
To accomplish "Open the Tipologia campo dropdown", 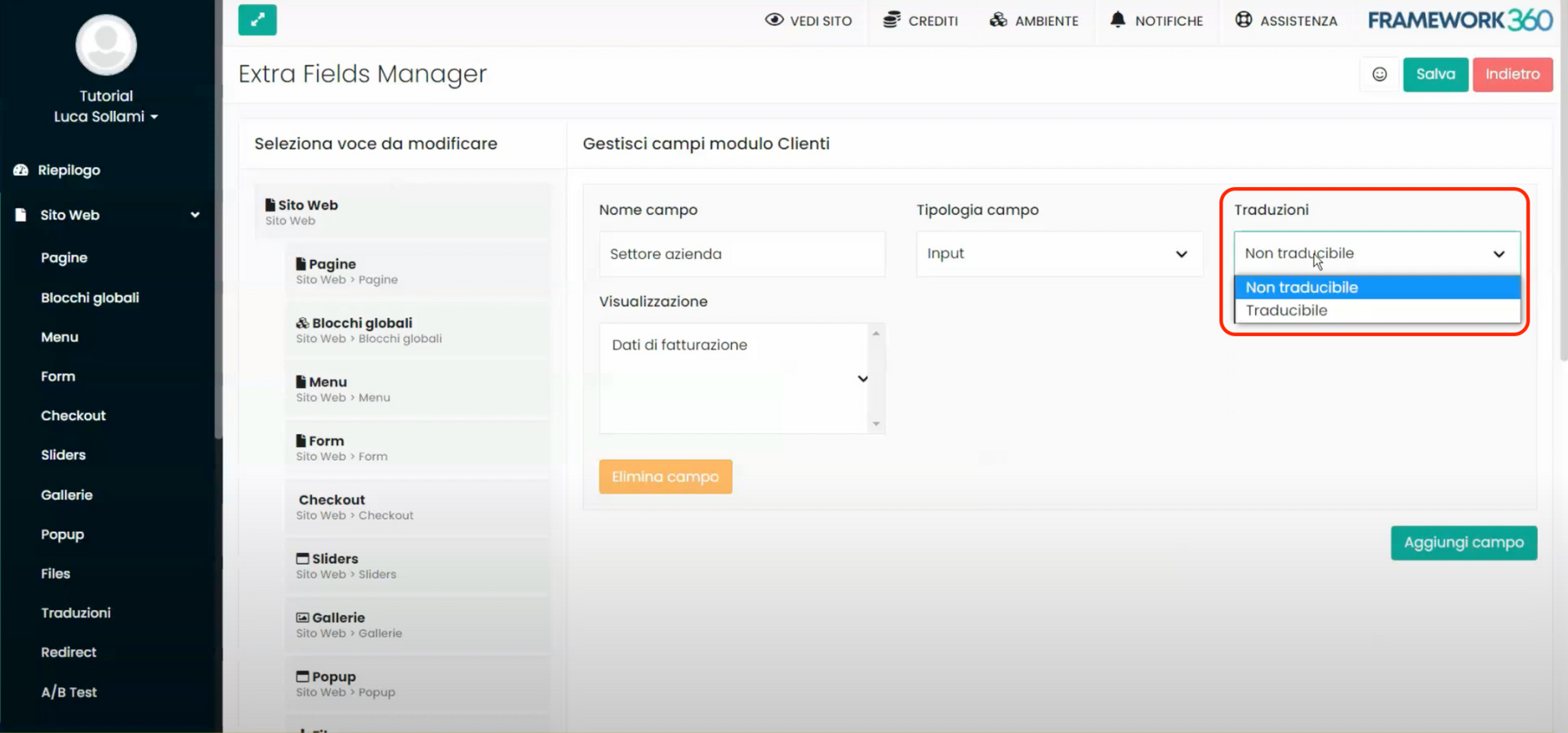I will [x=1058, y=254].
